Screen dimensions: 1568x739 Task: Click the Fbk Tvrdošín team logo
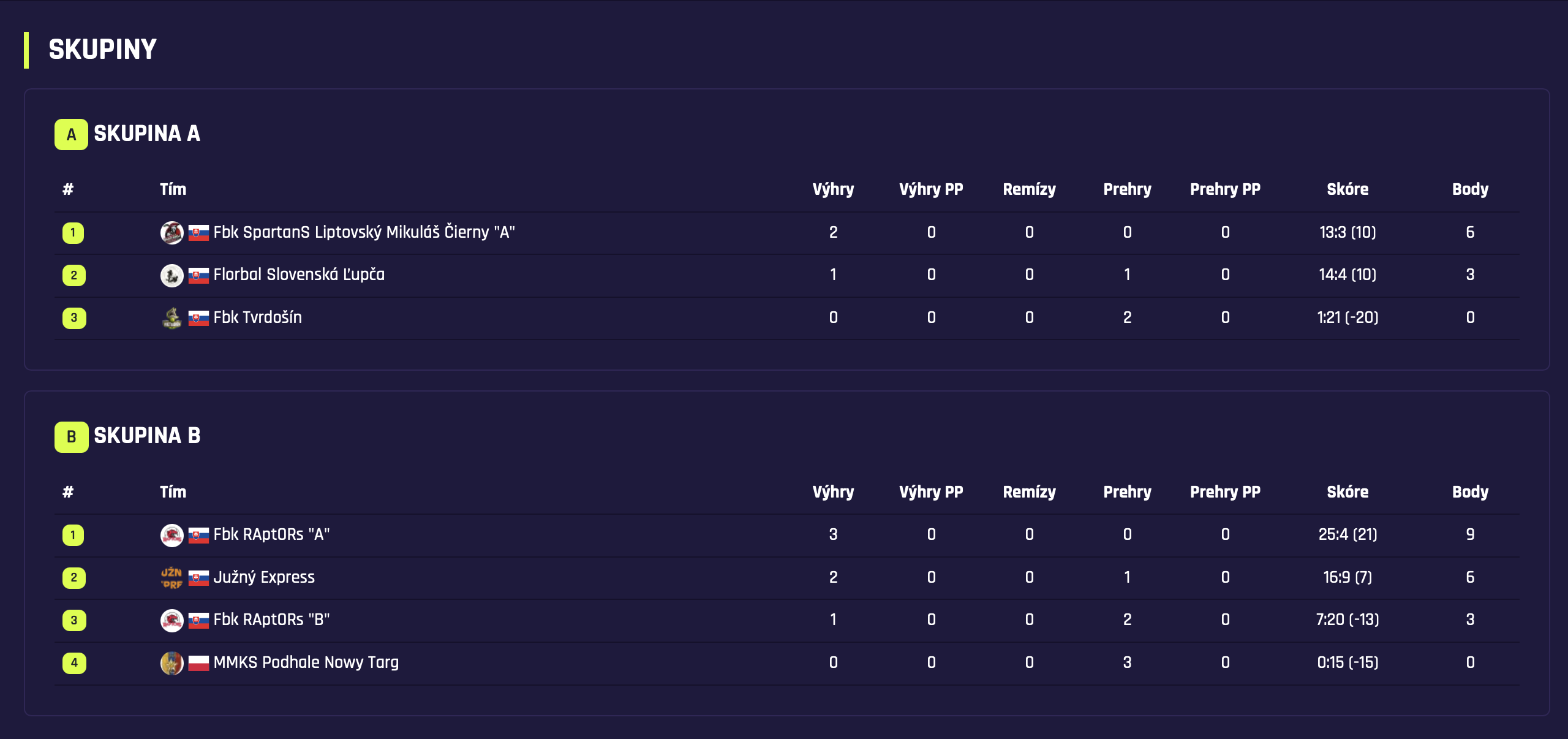tap(171, 318)
